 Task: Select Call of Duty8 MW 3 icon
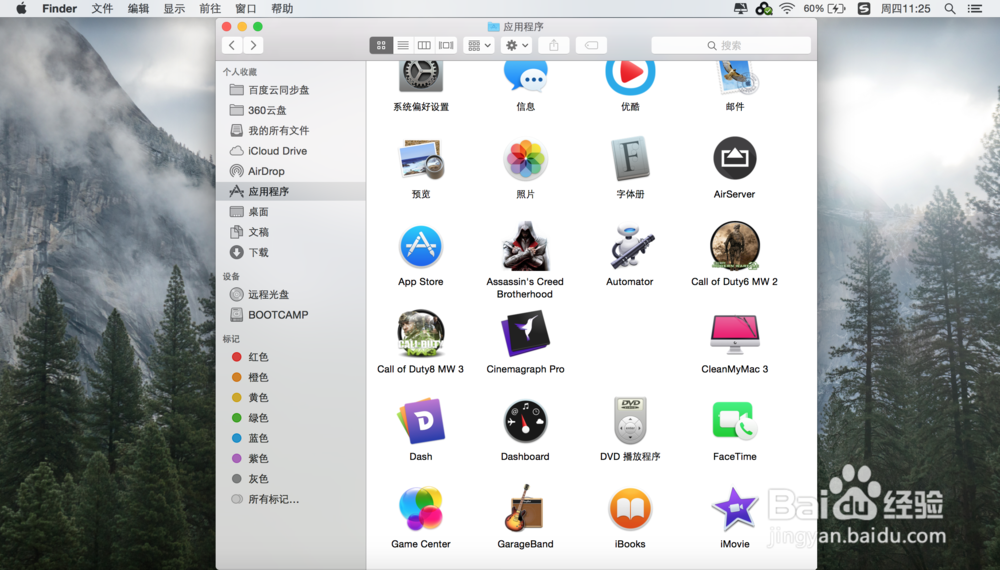(421, 333)
